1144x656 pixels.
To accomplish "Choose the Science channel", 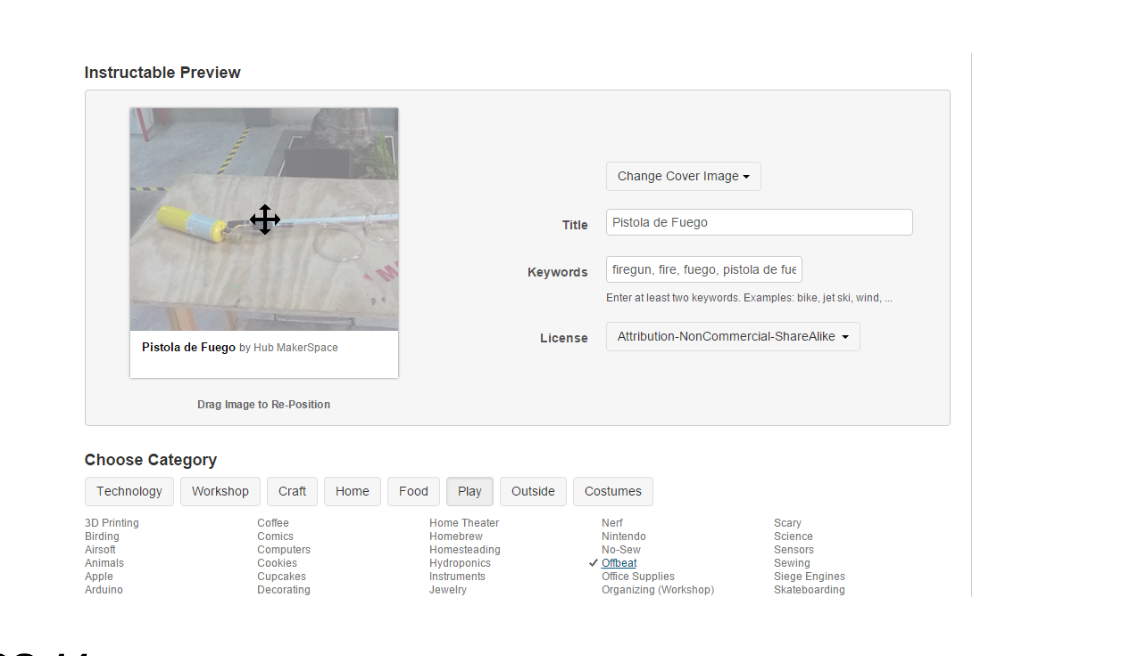I will coord(794,536).
